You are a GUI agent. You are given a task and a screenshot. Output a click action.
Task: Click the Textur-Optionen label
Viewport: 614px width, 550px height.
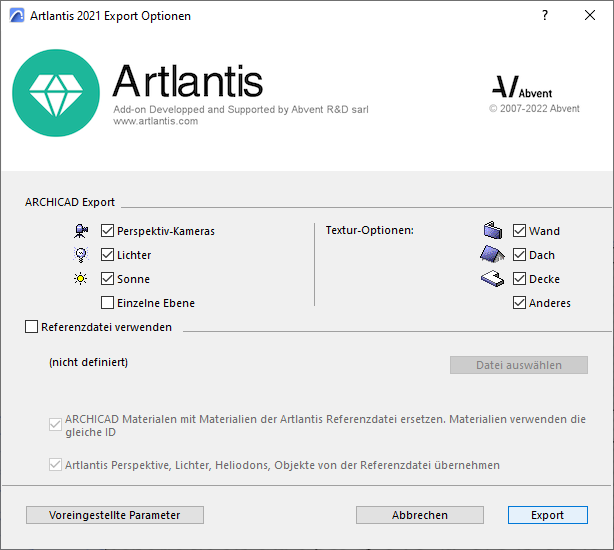tap(370, 230)
